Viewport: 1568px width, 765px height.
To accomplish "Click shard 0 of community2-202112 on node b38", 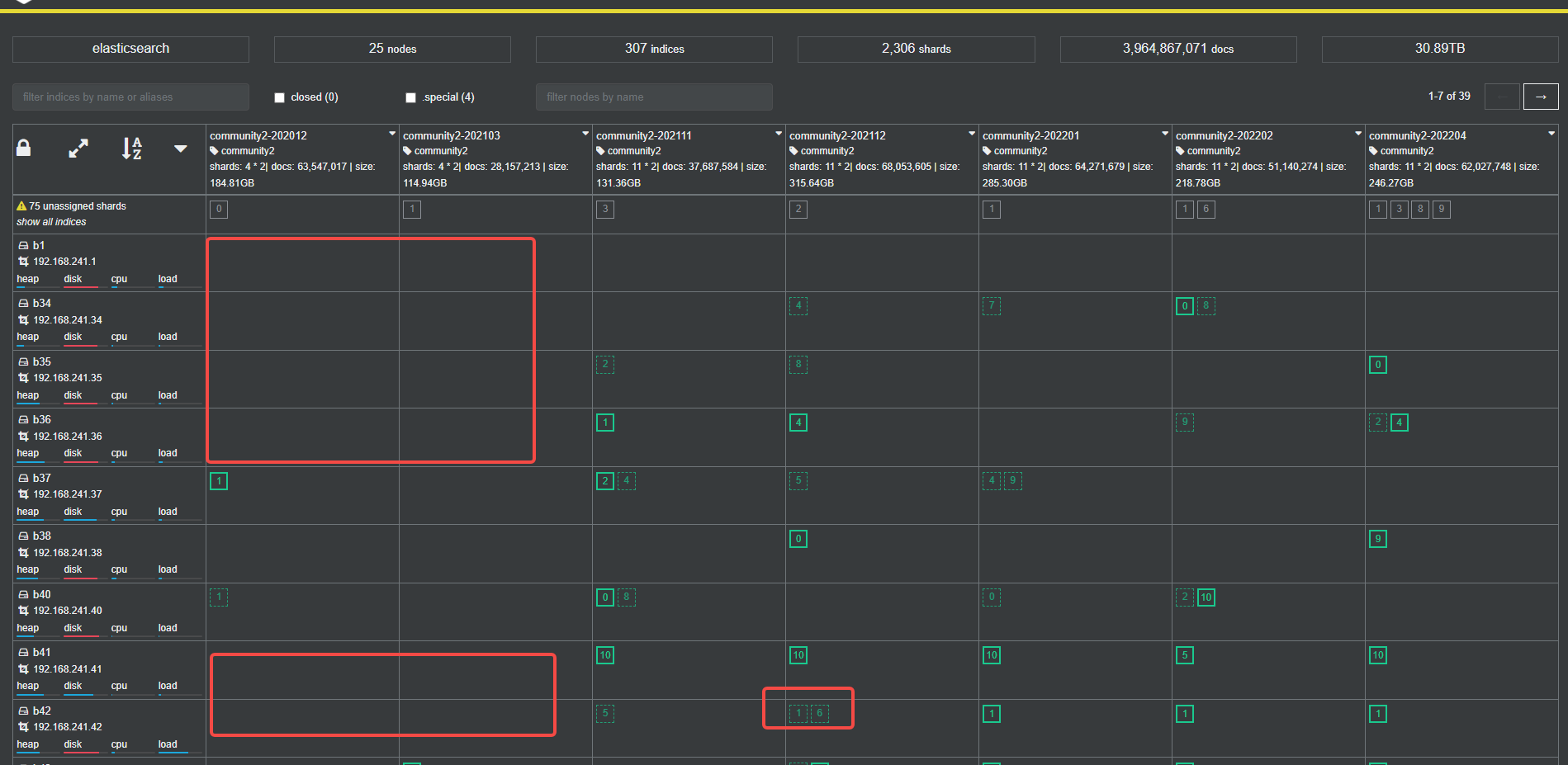I will pos(798,539).
